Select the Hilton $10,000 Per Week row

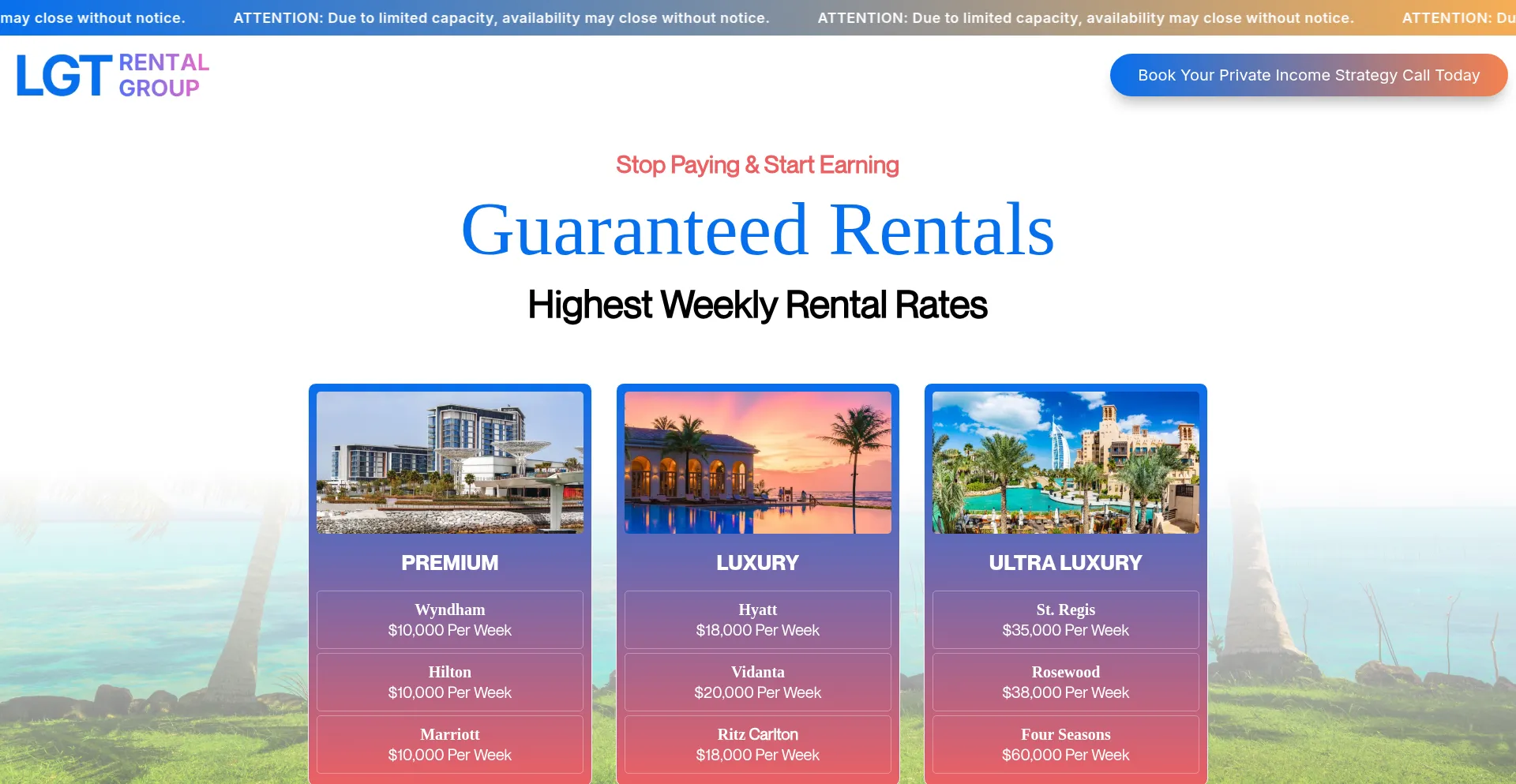point(450,682)
